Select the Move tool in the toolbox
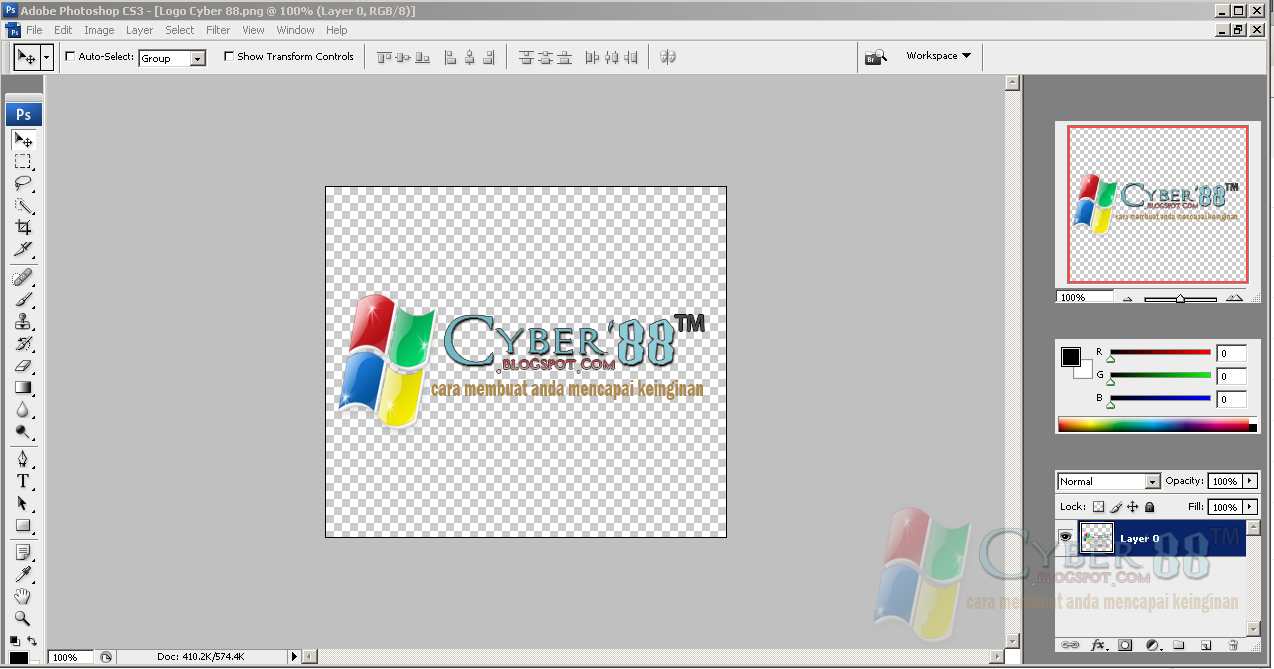 [23, 139]
